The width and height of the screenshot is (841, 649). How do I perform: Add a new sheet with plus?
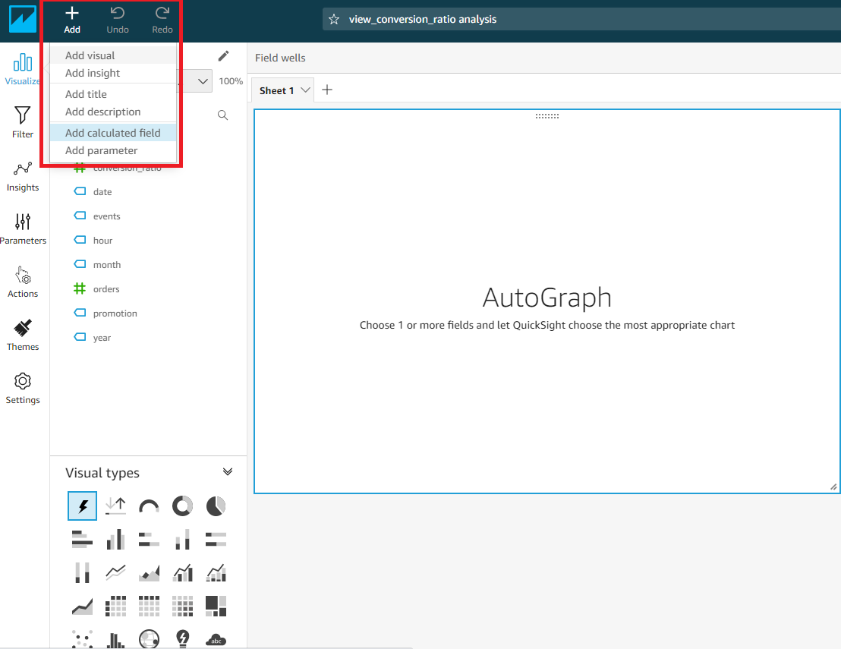click(327, 90)
